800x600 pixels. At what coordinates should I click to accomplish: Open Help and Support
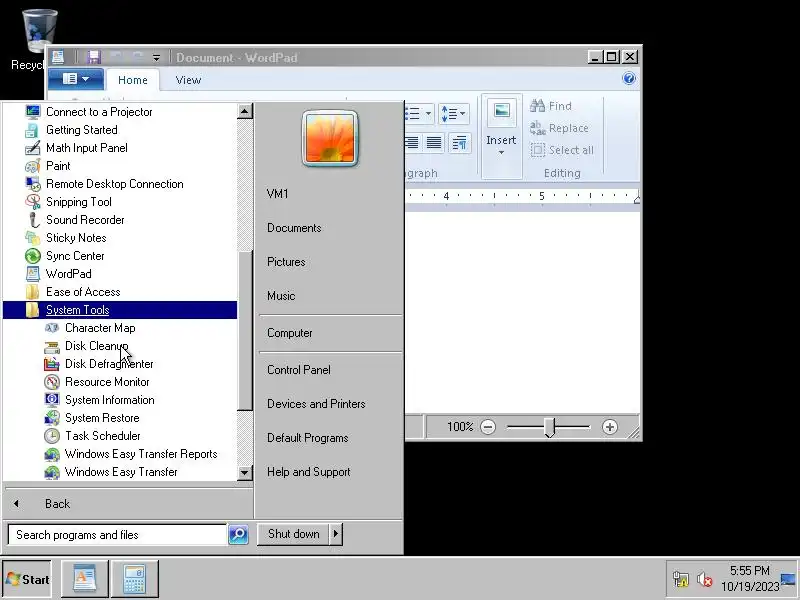(x=309, y=472)
